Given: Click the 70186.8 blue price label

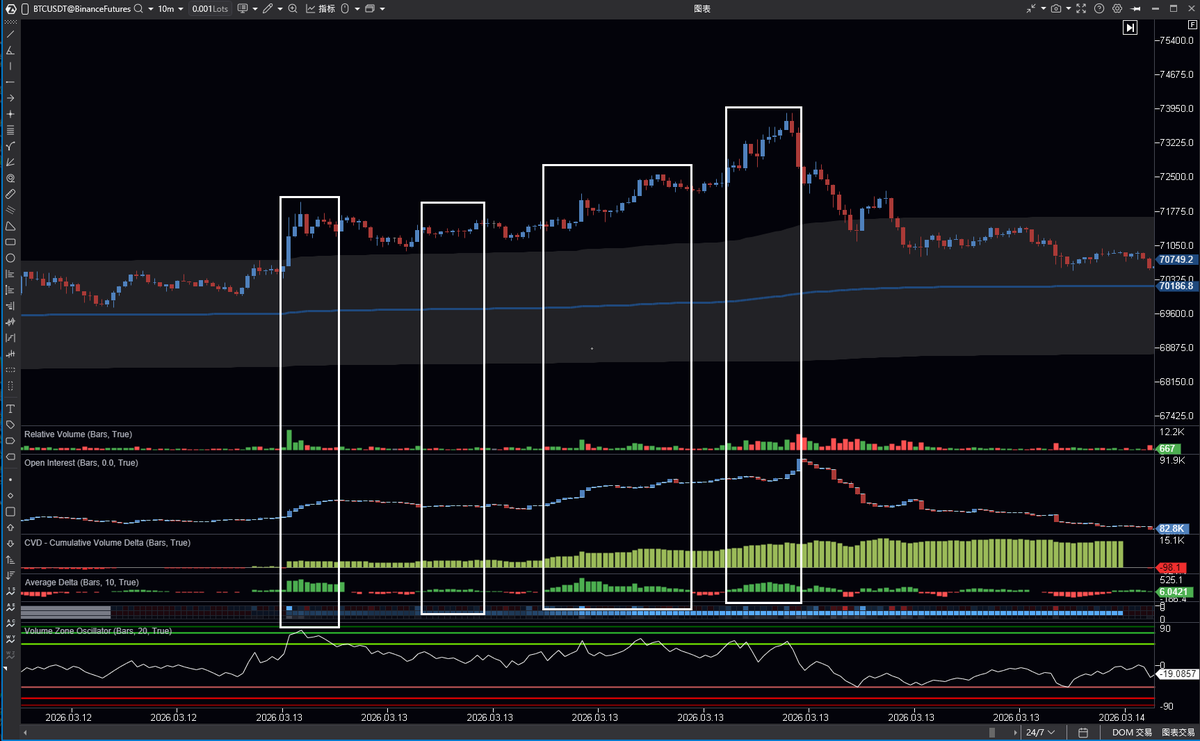Looking at the screenshot, I should coord(1176,286).
